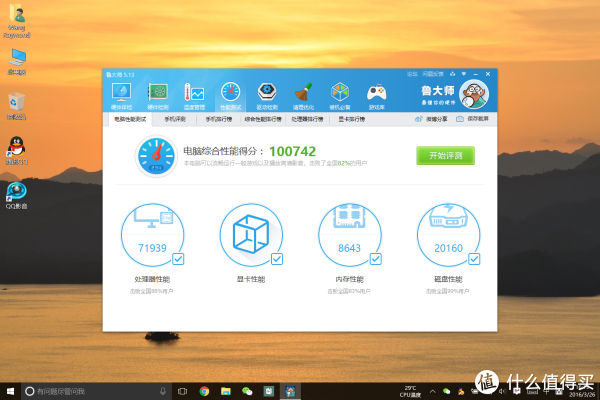Click the skin icon left of title dropdown
The width and height of the screenshot is (600, 400).
pyautogui.click(x=453, y=74)
